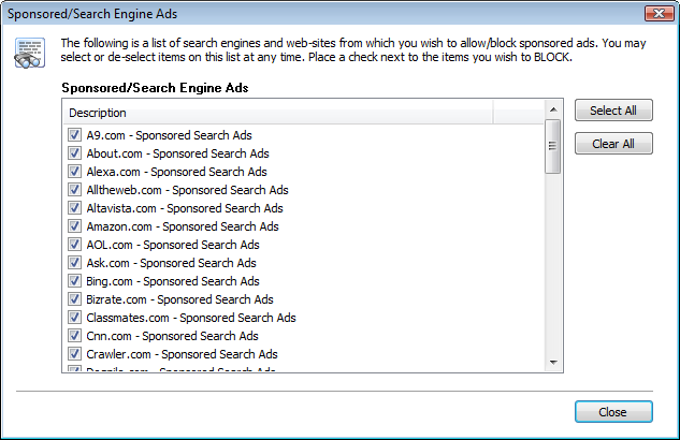Select 'A9.com - Sponsored Search Ads' row text
The image size is (680, 440).
point(169,135)
